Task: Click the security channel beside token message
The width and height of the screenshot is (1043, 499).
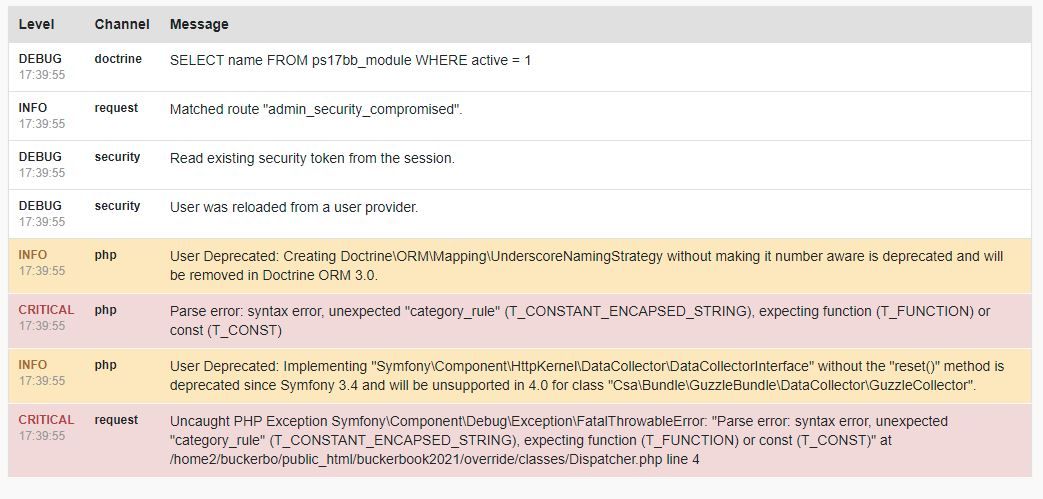Action: 117,157
